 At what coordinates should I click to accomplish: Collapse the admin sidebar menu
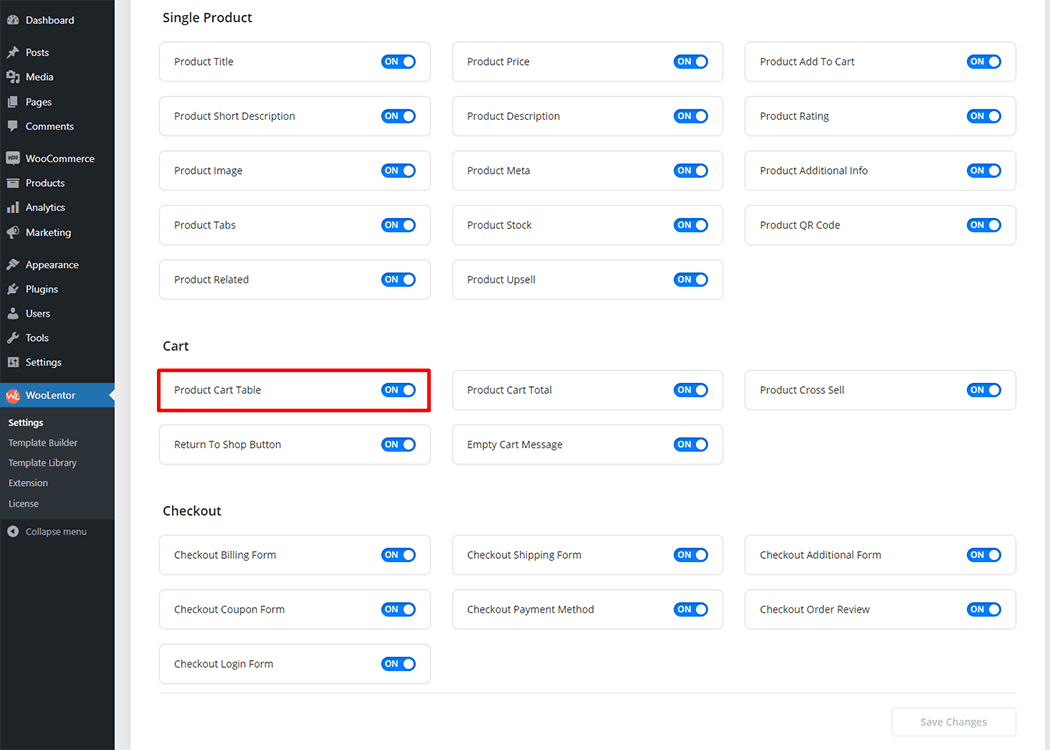pyautogui.click(x=47, y=532)
